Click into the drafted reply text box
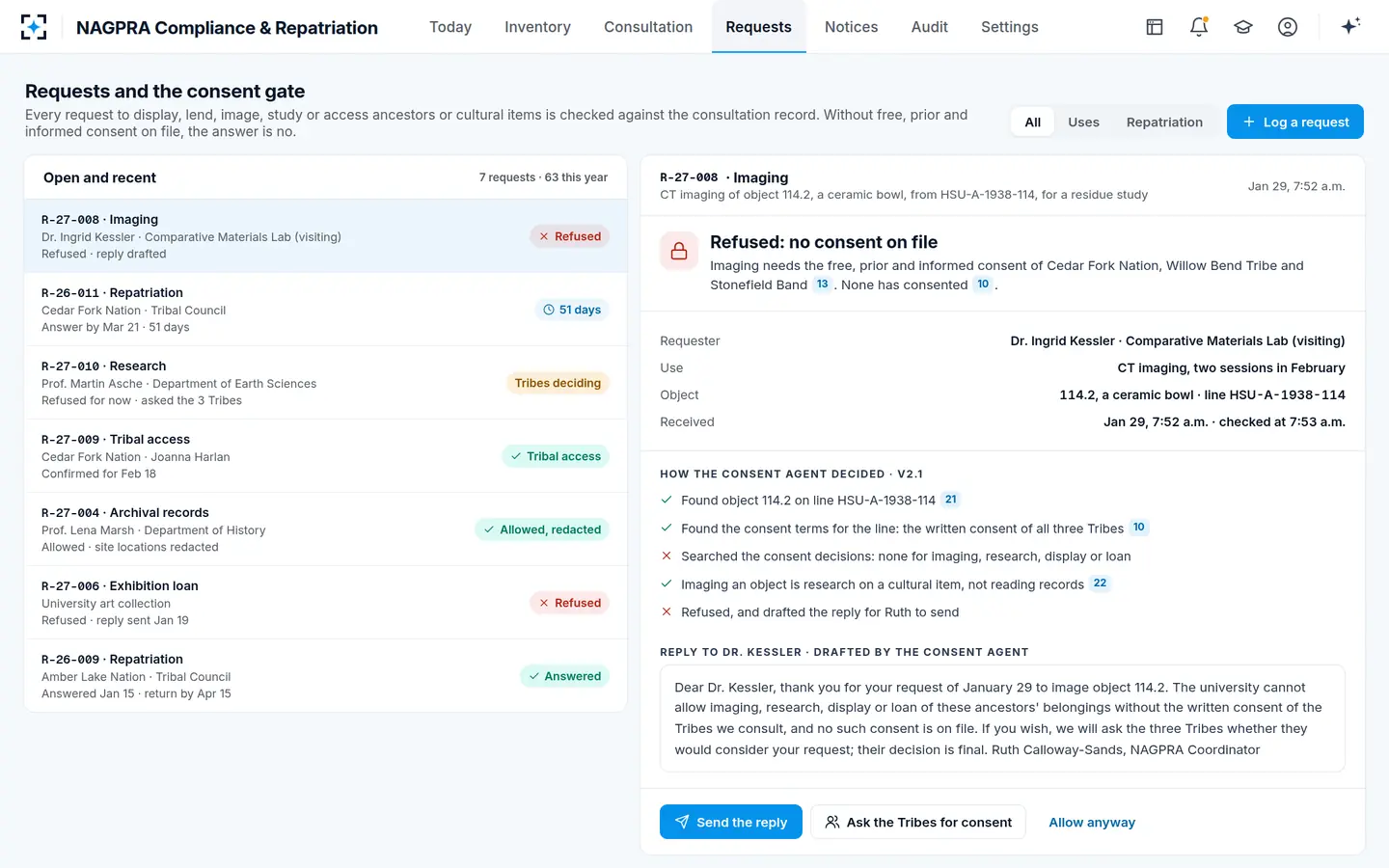 coord(1002,719)
